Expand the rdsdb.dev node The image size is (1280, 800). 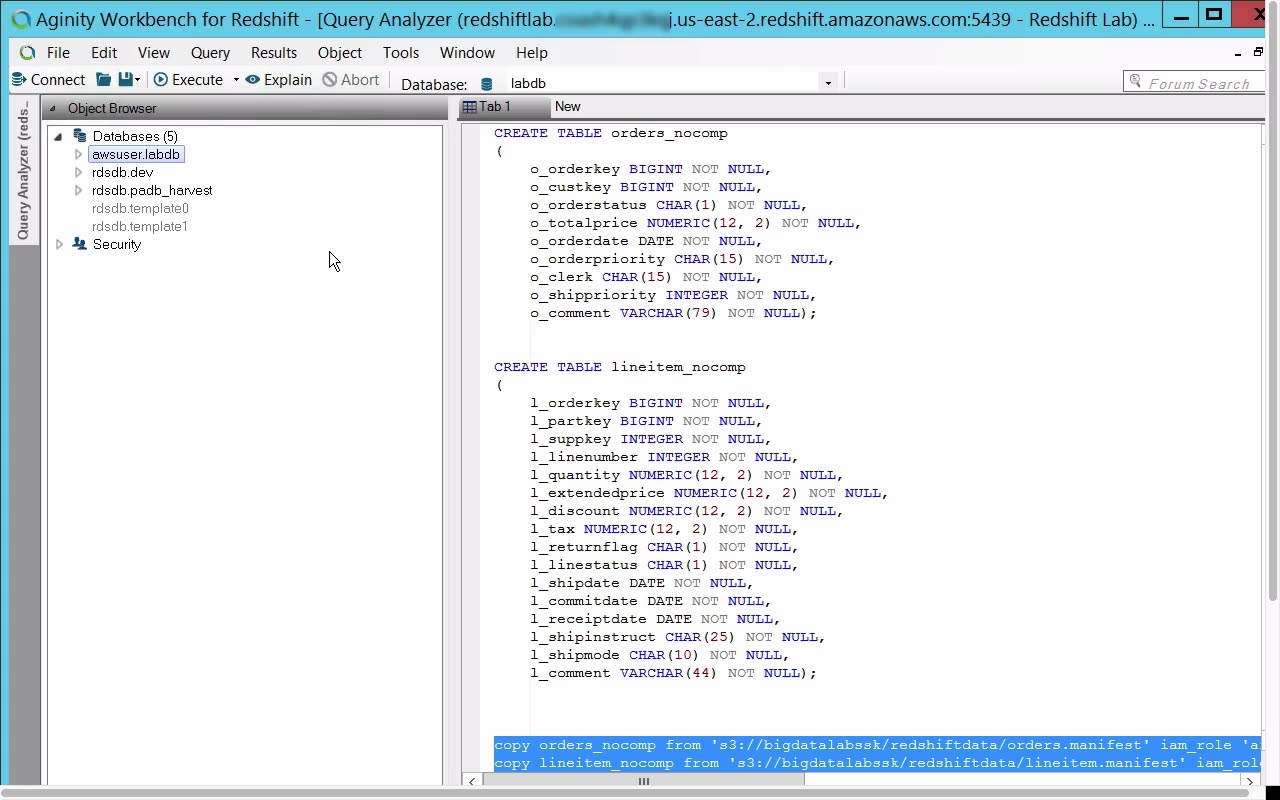point(78,173)
